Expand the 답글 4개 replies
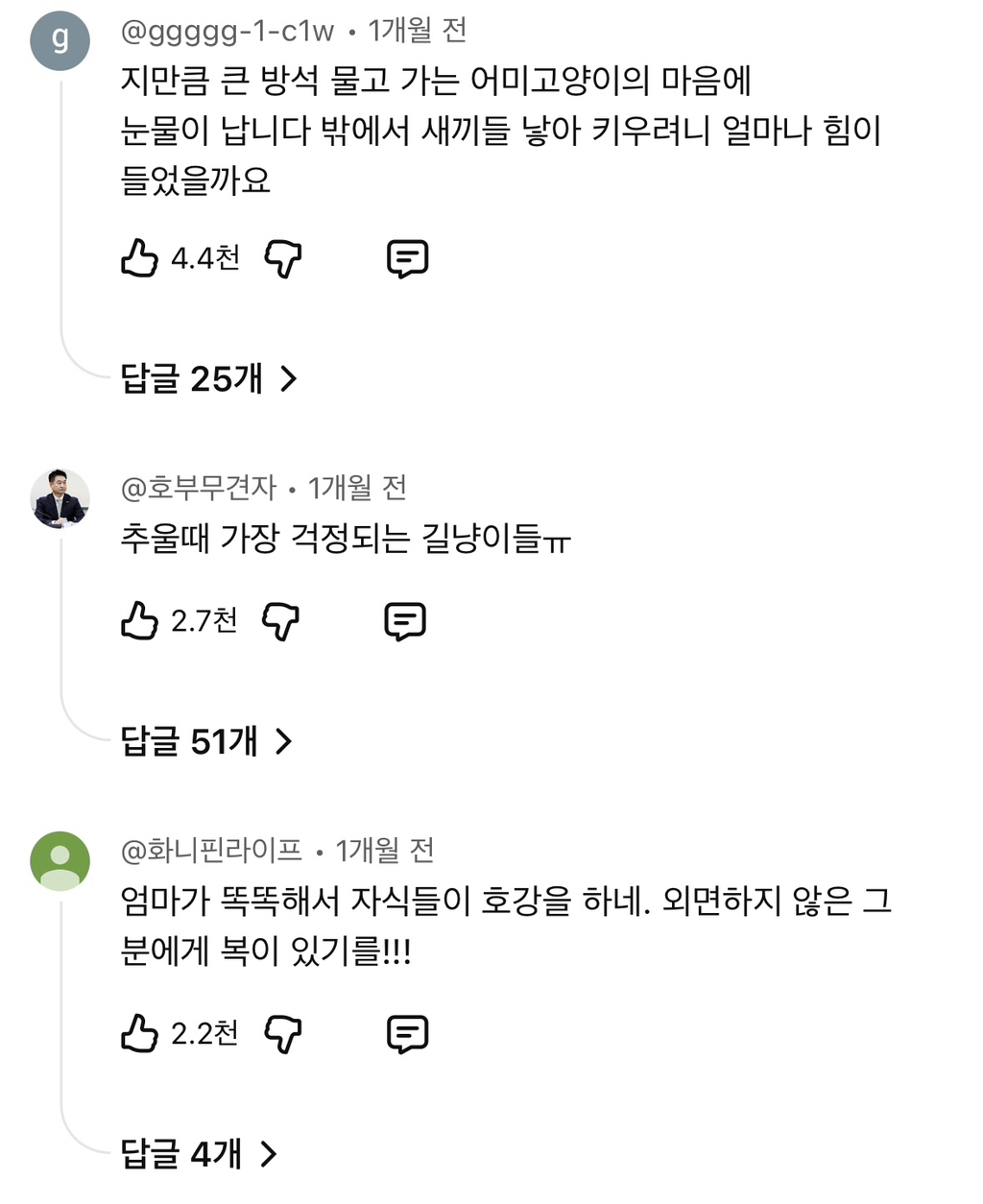The height and width of the screenshot is (1204, 983). click(198, 1153)
